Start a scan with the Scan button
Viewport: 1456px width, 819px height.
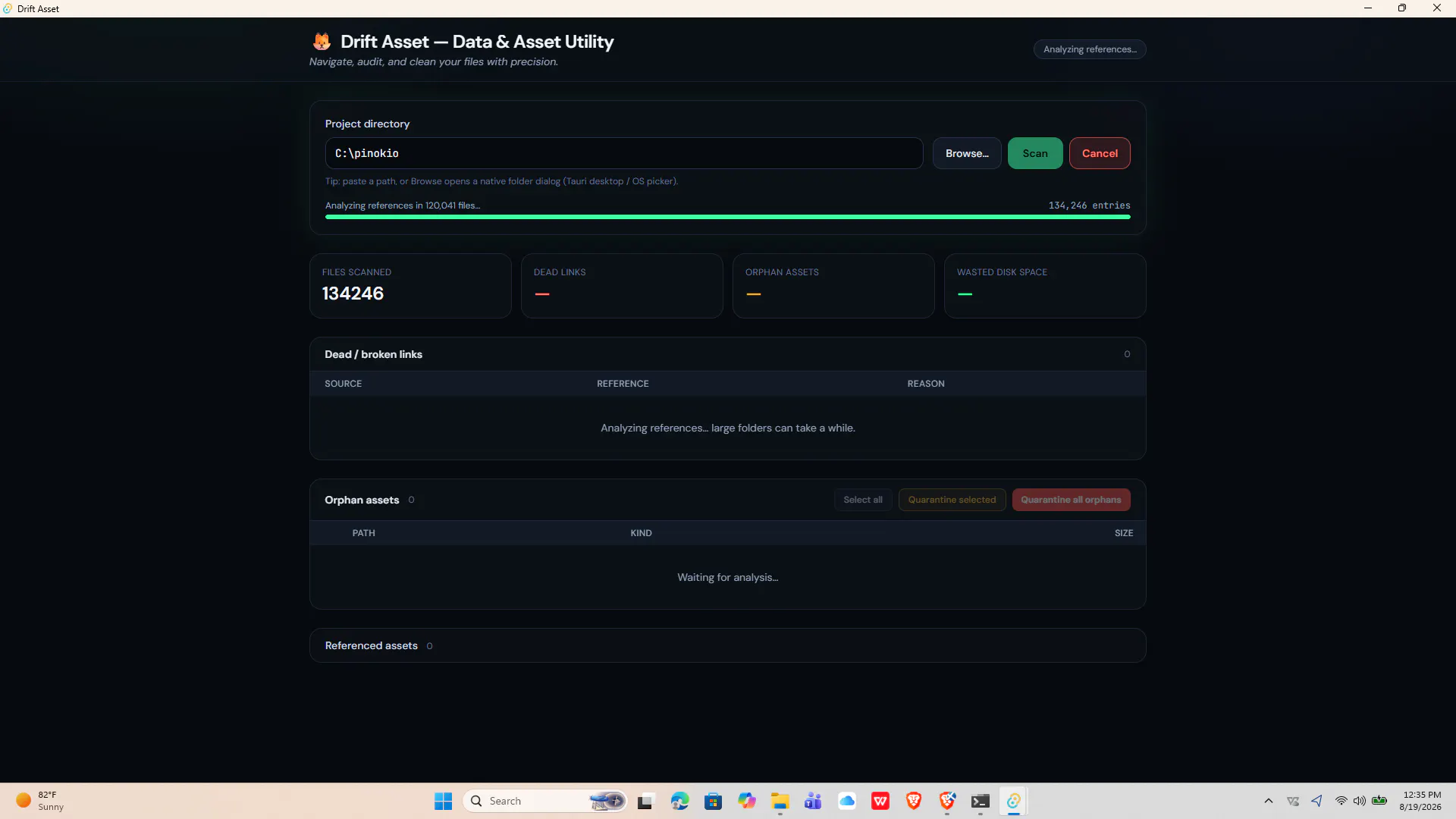[1035, 153]
